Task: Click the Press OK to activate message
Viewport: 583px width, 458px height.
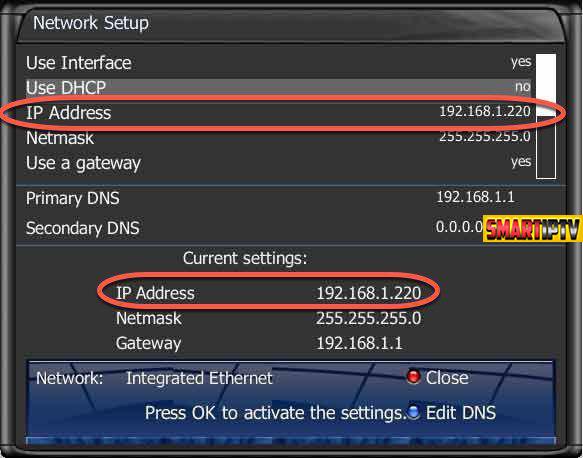Action: (275, 413)
